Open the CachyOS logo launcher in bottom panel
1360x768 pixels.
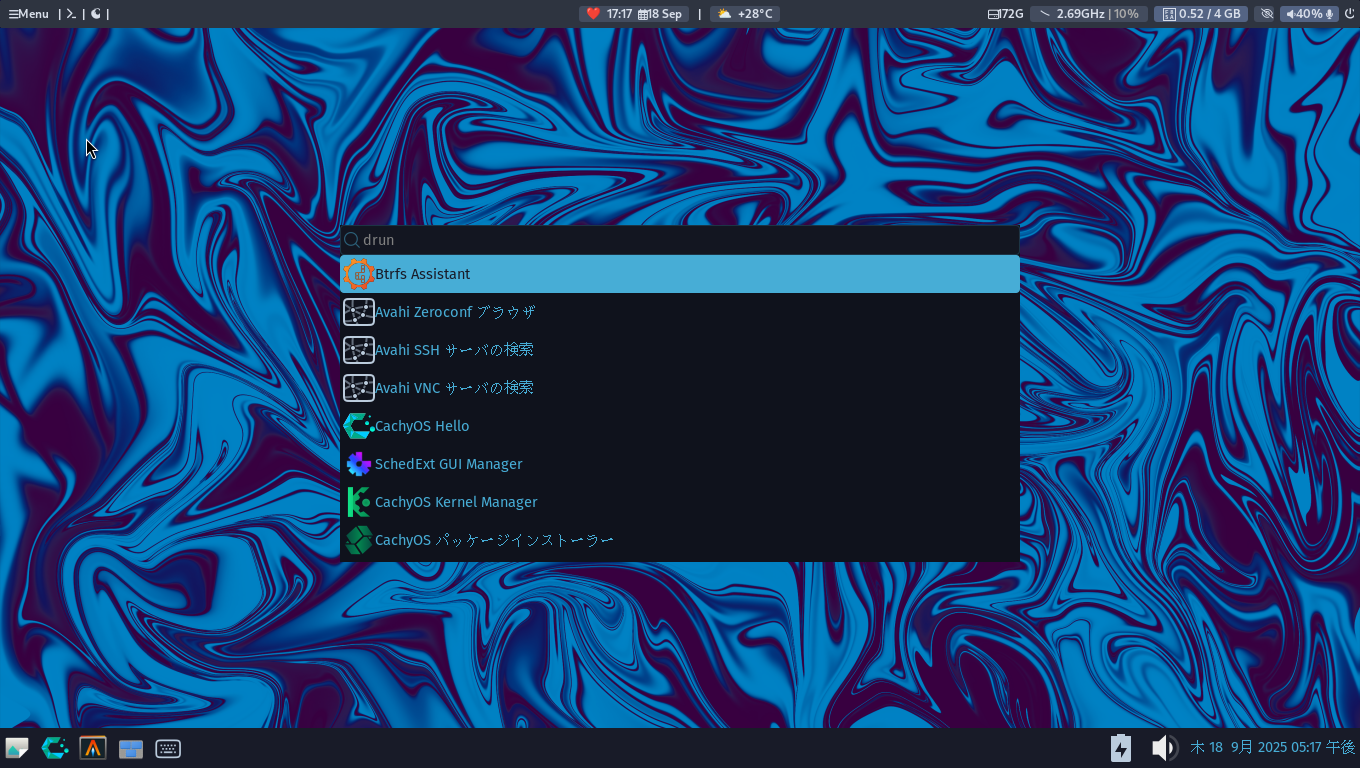(x=55, y=748)
